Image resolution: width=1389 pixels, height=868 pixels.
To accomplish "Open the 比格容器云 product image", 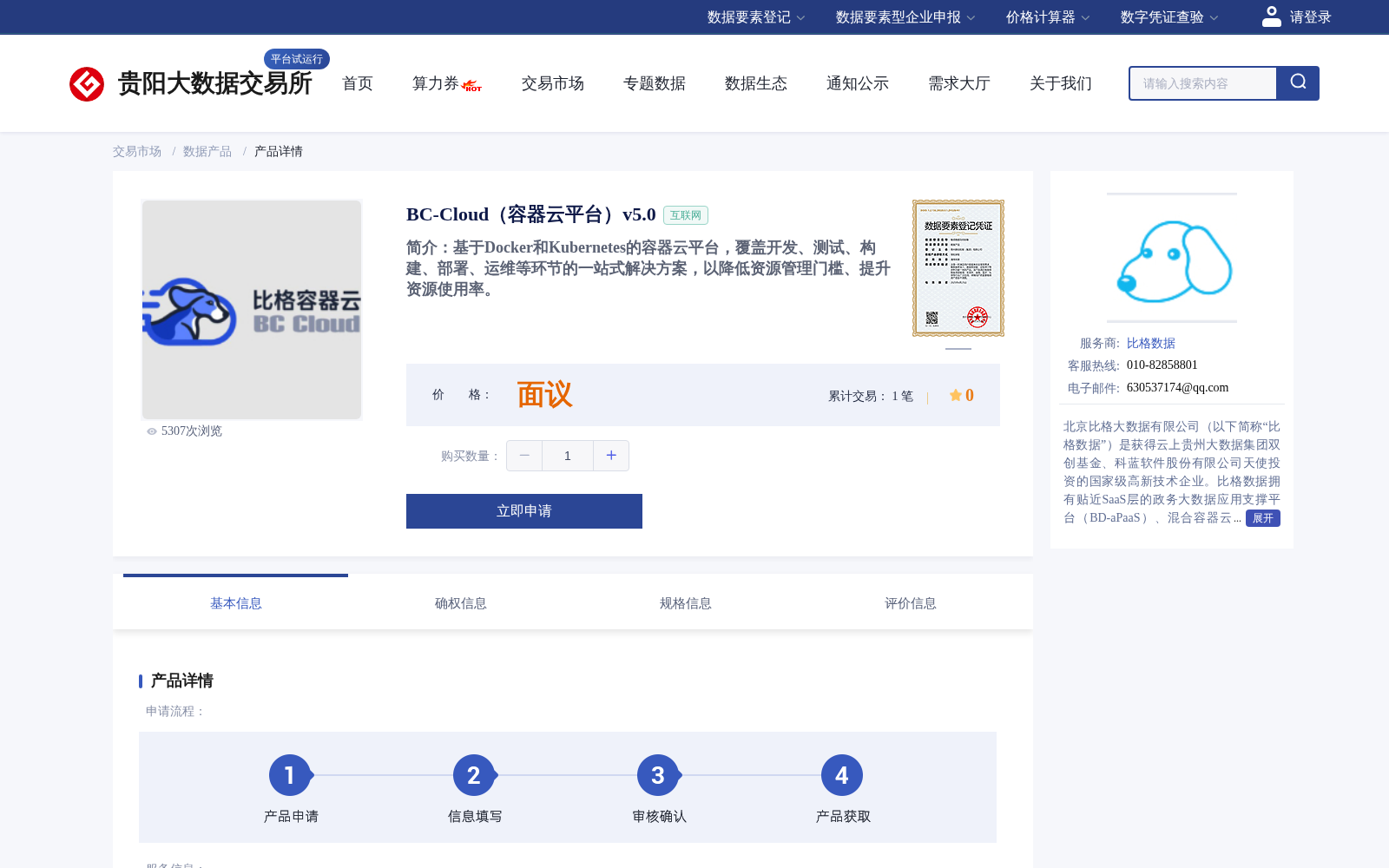I will (252, 310).
